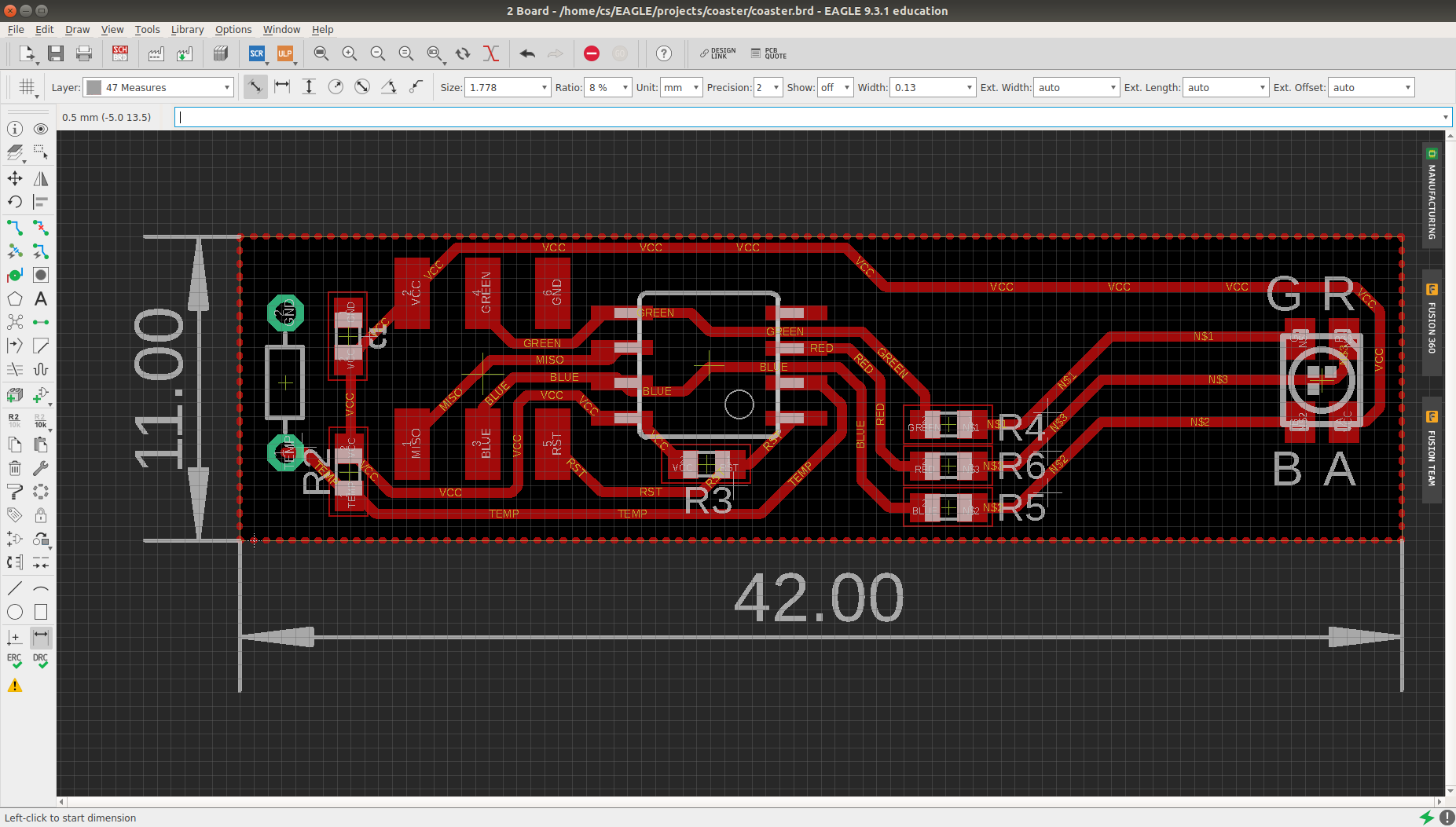Toggle the leader dimension type
This screenshot has height=827, width=1456.
(416, 86)
